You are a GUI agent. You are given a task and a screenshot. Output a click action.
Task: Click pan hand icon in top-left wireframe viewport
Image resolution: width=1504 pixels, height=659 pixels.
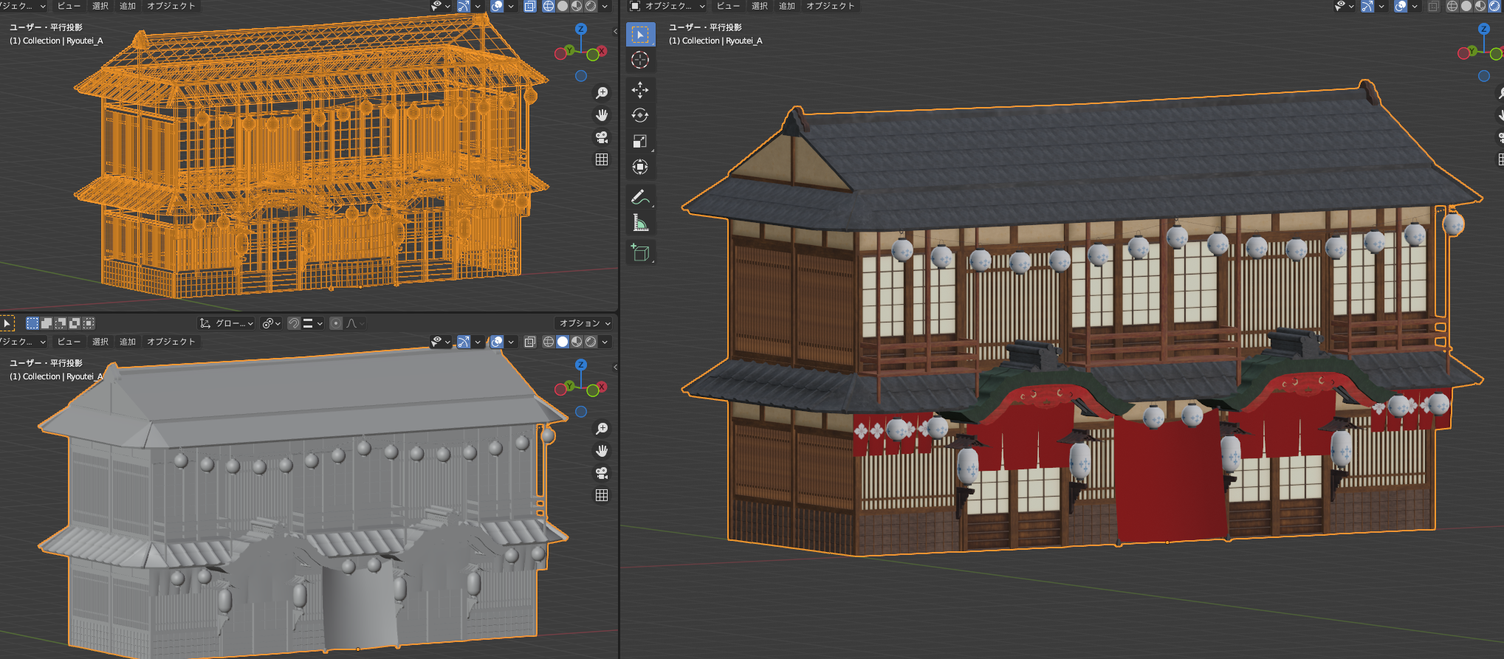pos(602,115)
